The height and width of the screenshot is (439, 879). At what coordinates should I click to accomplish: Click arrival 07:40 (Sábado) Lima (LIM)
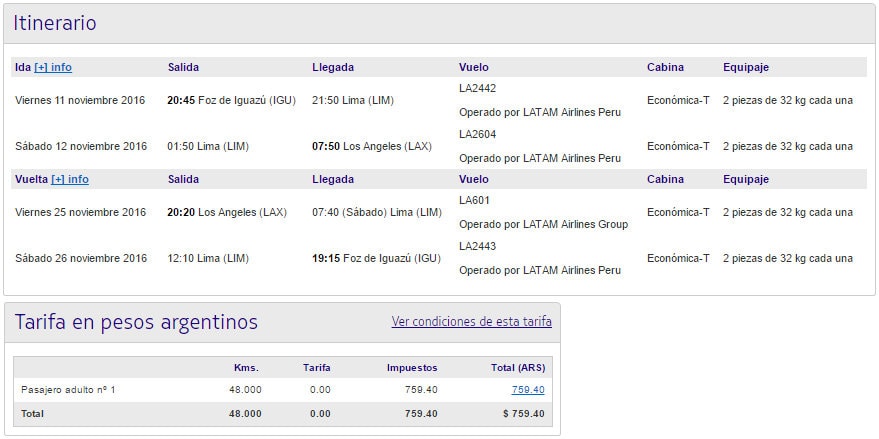pos(377,212)
